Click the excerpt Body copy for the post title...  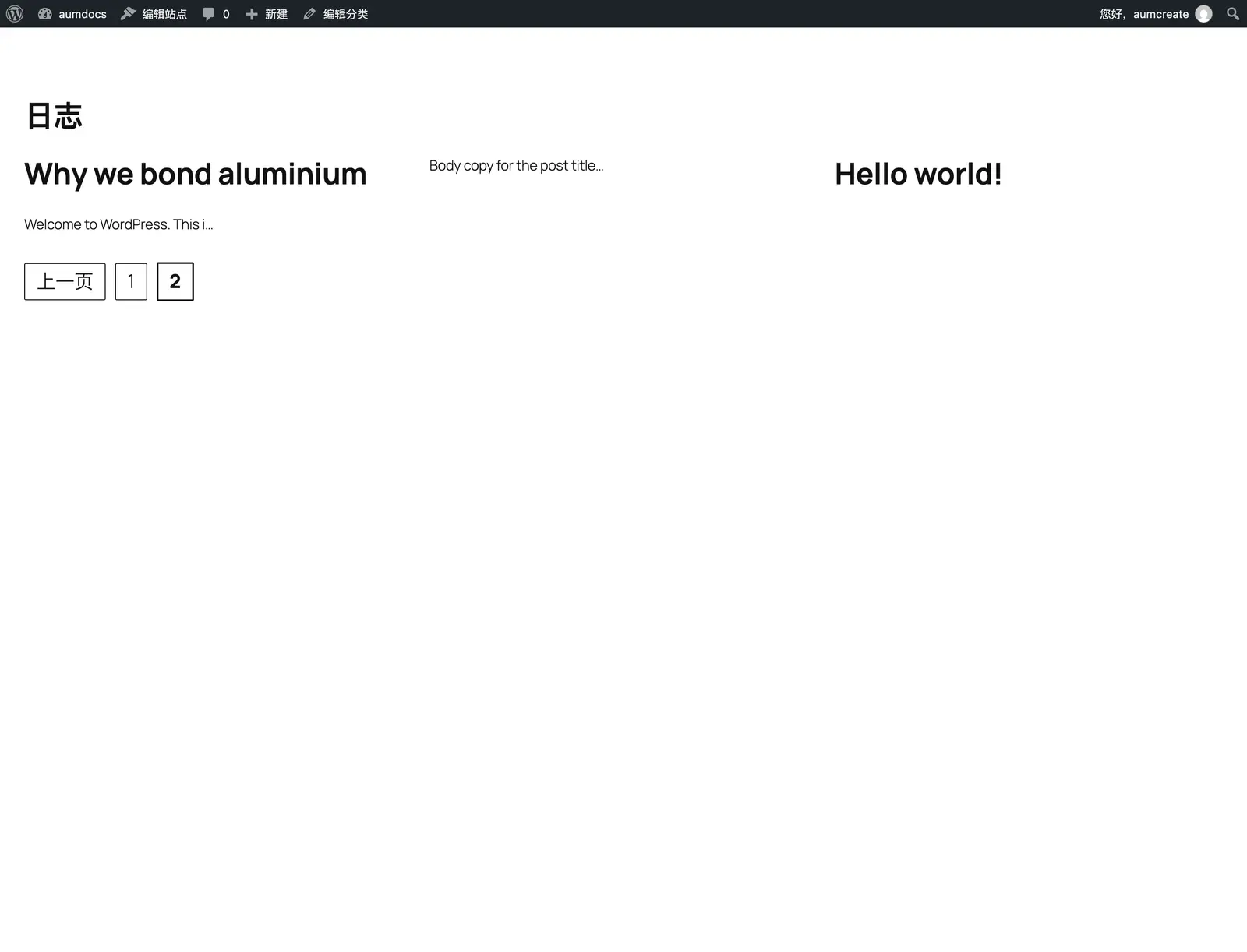click(516, 166)
